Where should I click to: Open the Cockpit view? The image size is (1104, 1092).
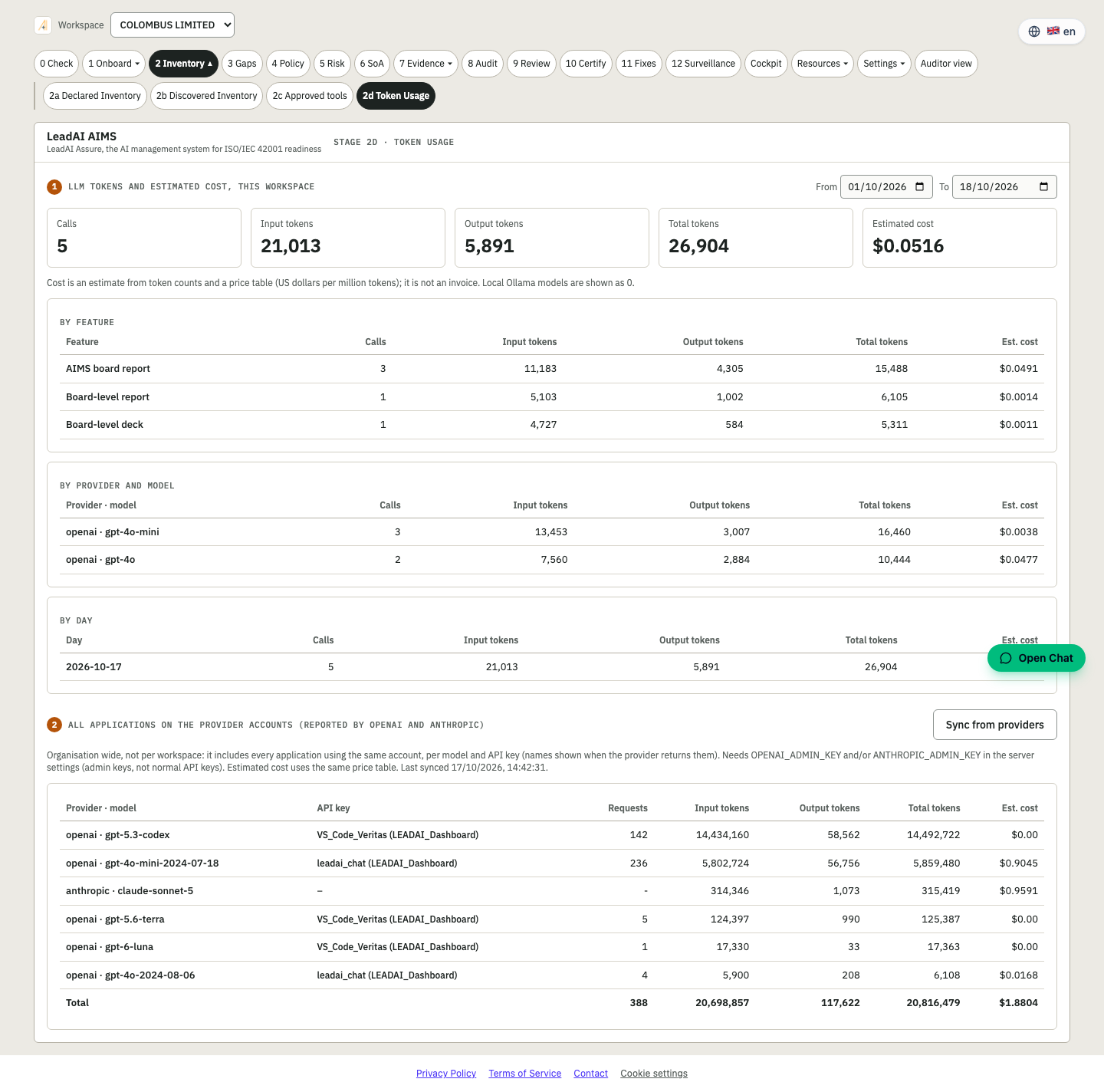click(x=766, y=64)
